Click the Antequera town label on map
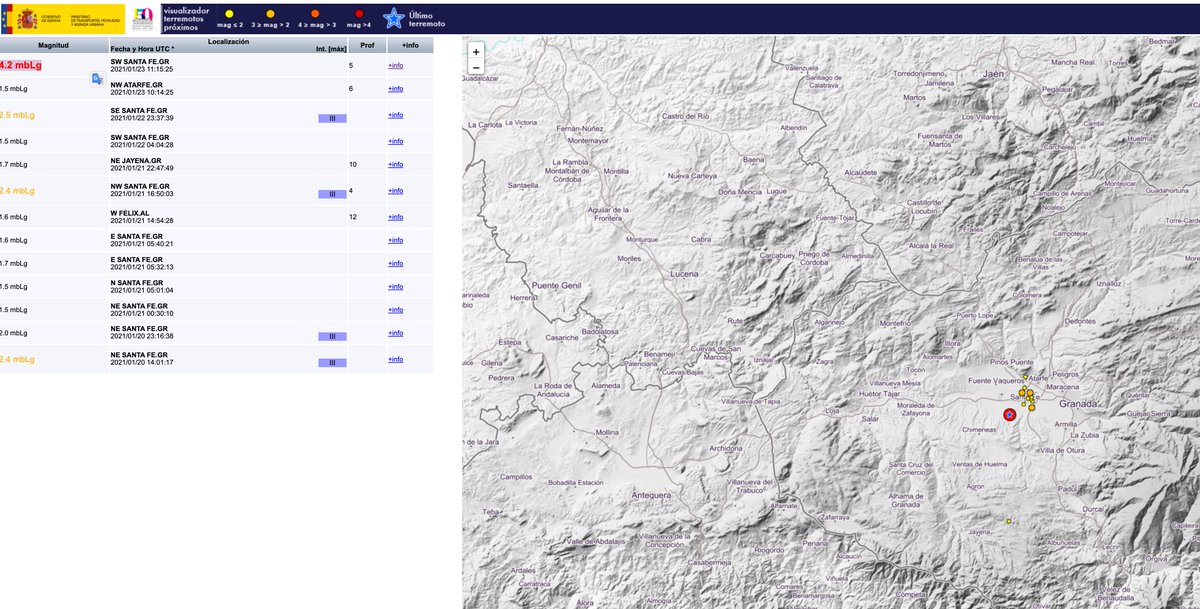 tap(650, 495)
